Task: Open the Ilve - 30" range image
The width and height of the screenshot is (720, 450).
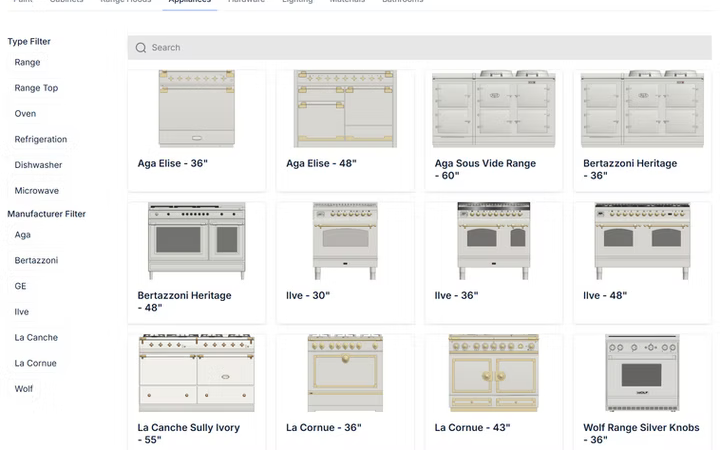Action: point(345,240)
